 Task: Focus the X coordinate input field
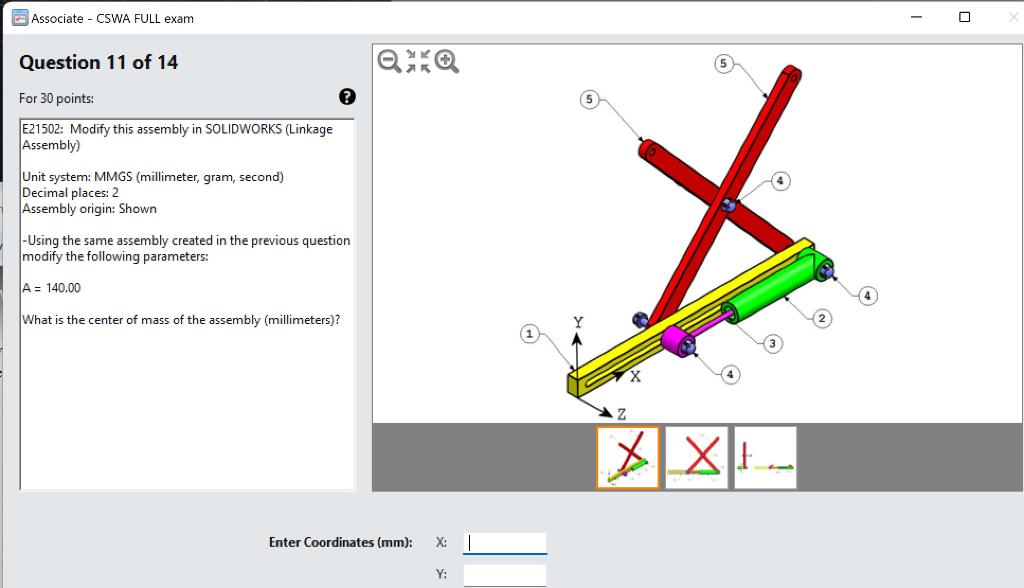[505, 543]
